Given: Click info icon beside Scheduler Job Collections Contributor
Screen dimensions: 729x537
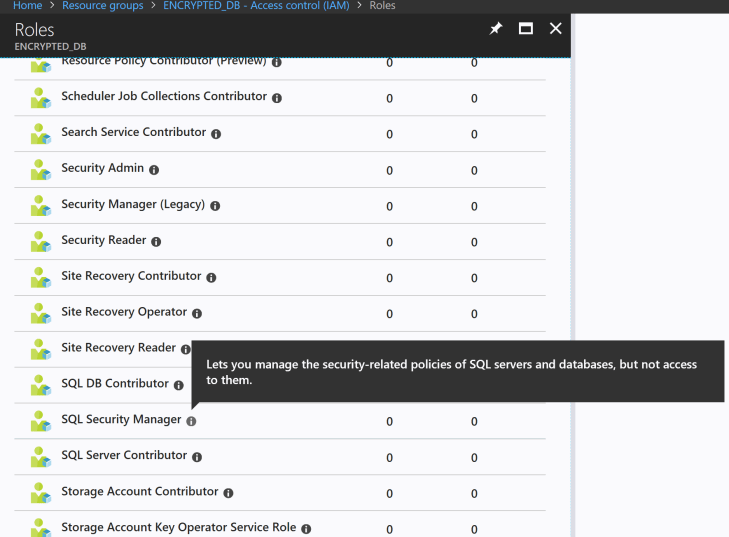Looking at the screenshot, I should coord(277,98).
